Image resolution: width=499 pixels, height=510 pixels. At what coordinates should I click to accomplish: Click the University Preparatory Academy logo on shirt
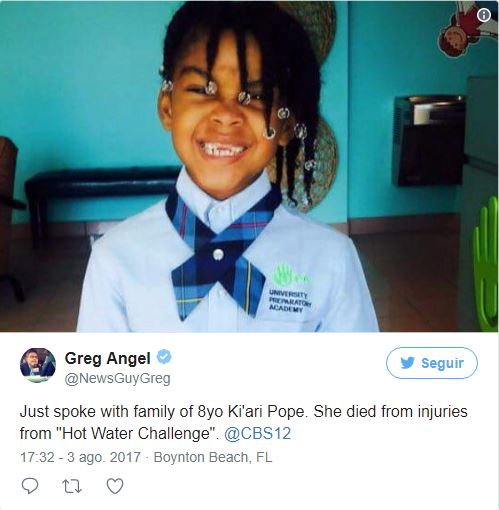(x=290, y=289)
